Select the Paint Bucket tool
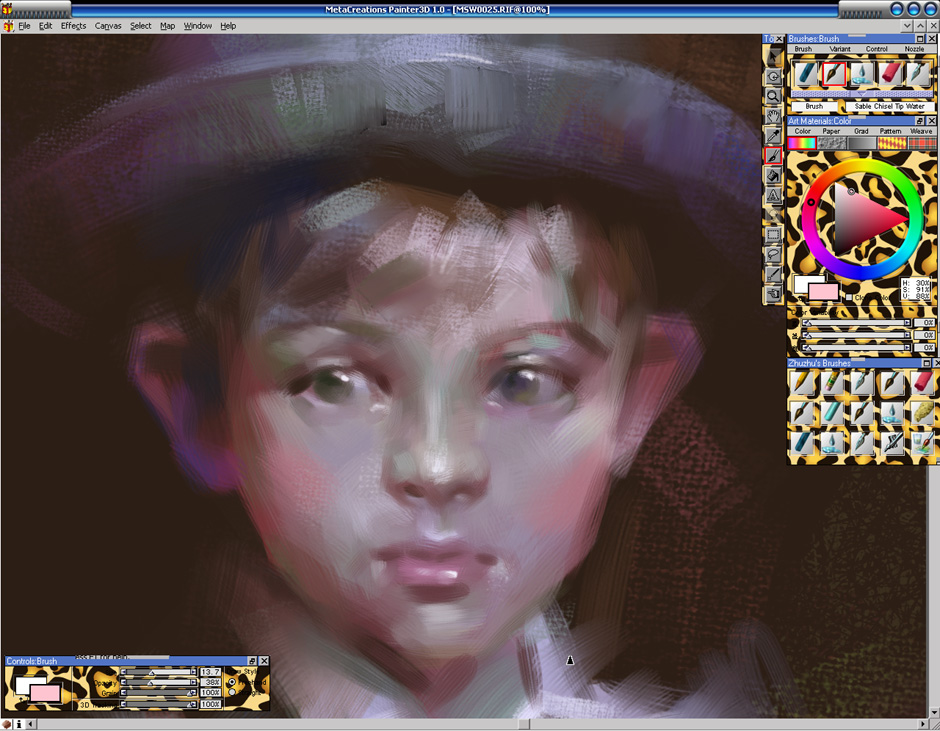940x731 pixels. click(x=773, y=175)
